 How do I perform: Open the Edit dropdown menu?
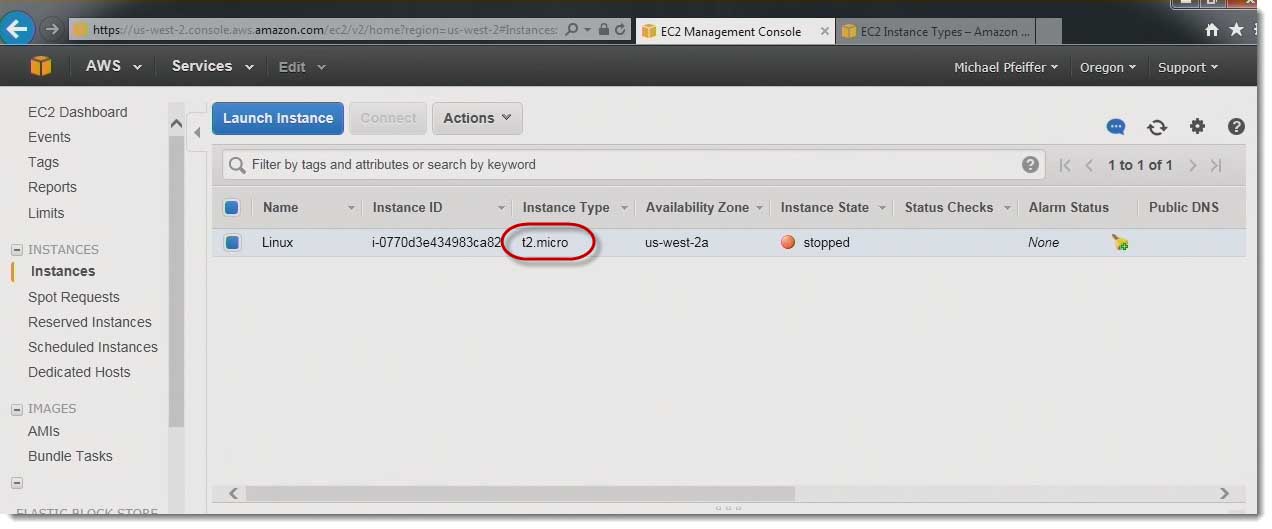[302, 67]
